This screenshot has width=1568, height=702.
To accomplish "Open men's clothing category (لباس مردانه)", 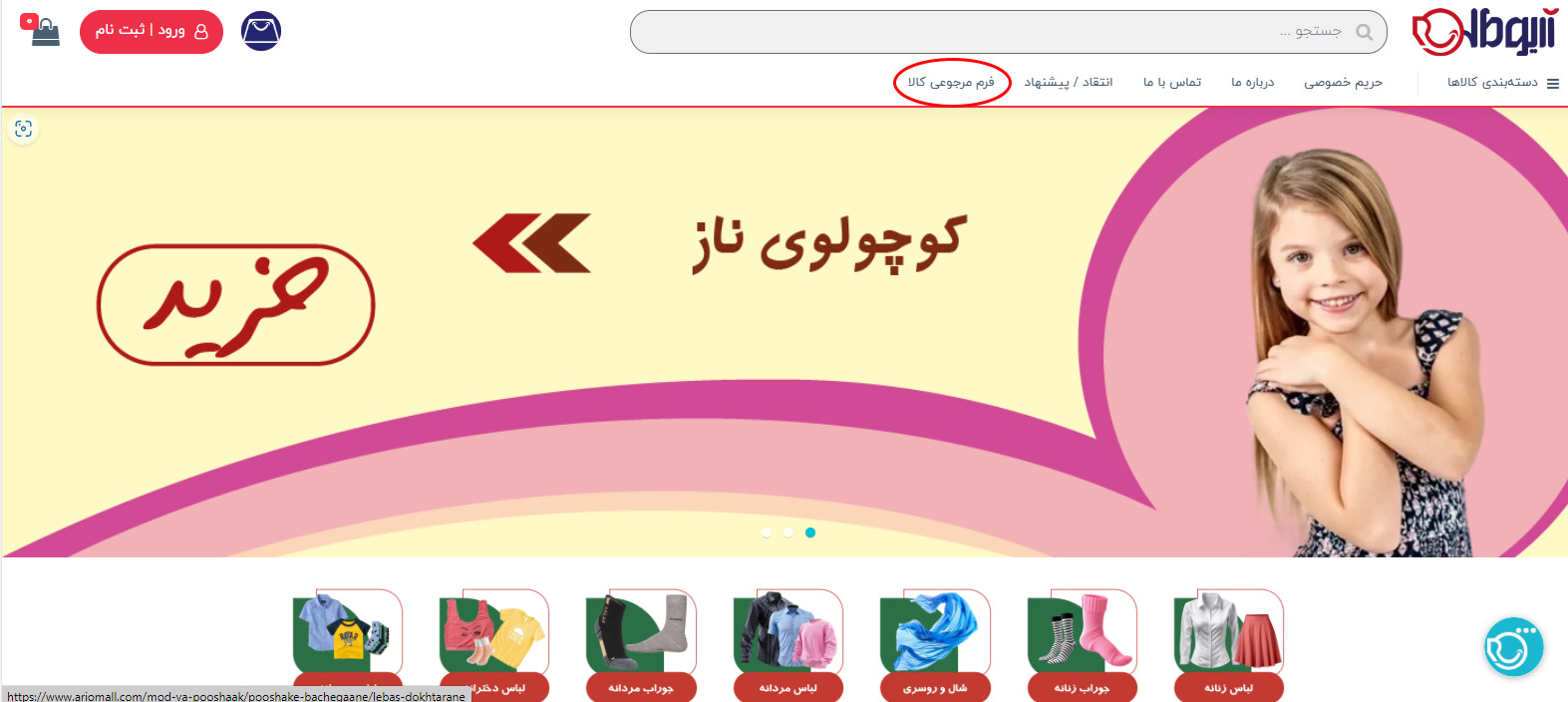I will click(x=787, y=644).
